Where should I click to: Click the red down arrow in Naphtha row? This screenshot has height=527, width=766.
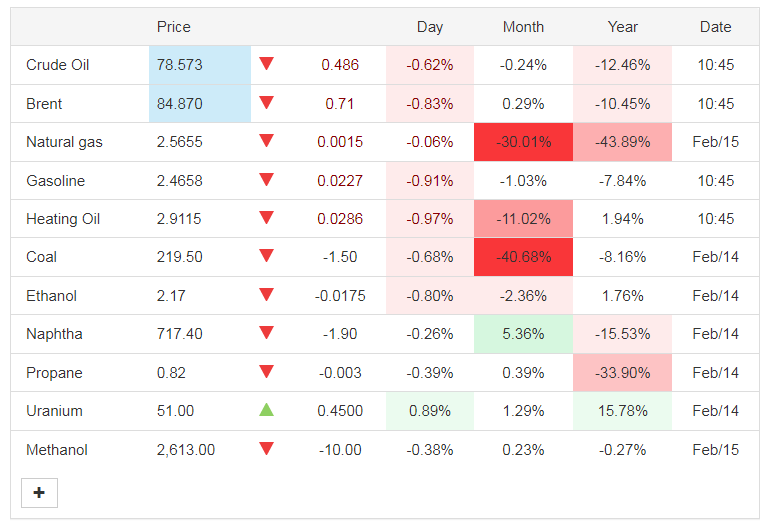(266, 333)
